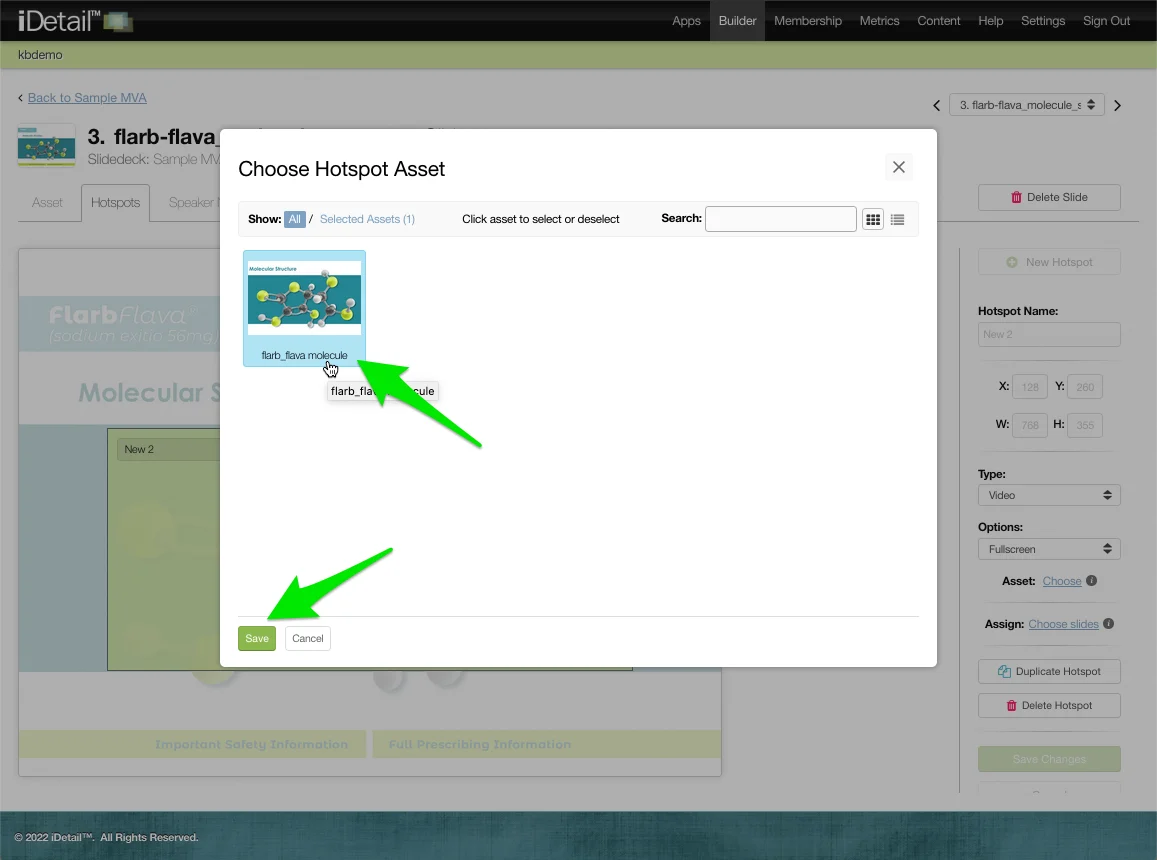Click Important Safety Information bar
This screenshot has height=860, width=1157.
point(193,744)
